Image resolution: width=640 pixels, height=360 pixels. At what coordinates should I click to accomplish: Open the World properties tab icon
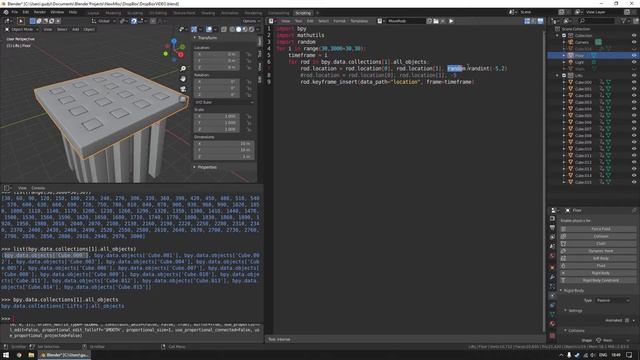pyautogui.click(x=552, y=256)
